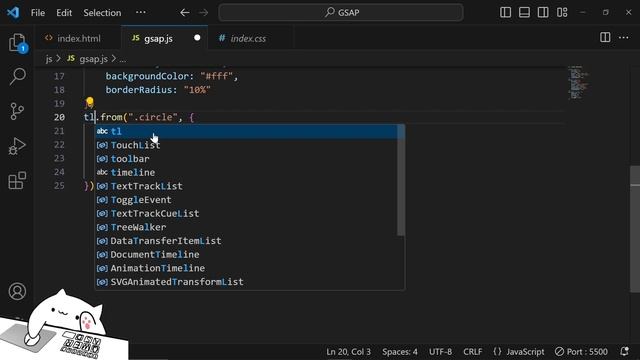Click the editor vertical scrollbar thumb

tap(635, 229)
